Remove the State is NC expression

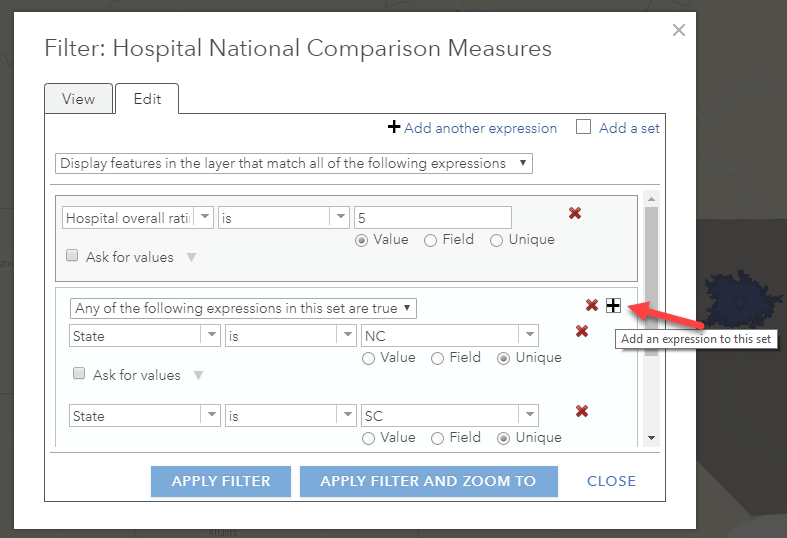582,331
